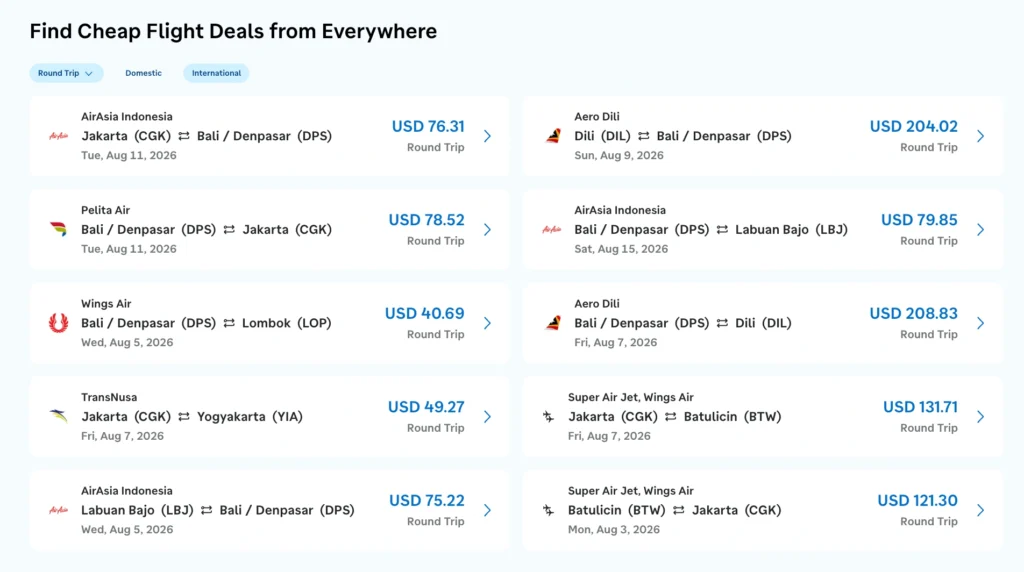Click plane icon on Batulicin–Jakarta deal
The image size is (1024, 572).
point(549,510)
